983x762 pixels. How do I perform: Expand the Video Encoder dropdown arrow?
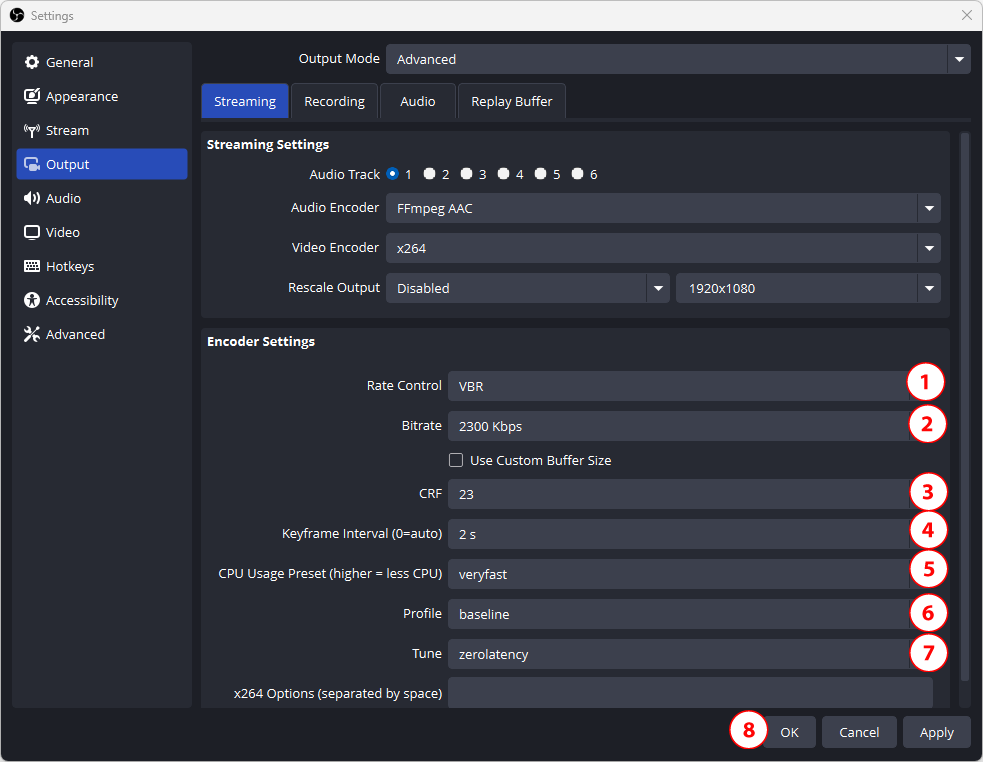pyautogui.click(x=929, y=248)
